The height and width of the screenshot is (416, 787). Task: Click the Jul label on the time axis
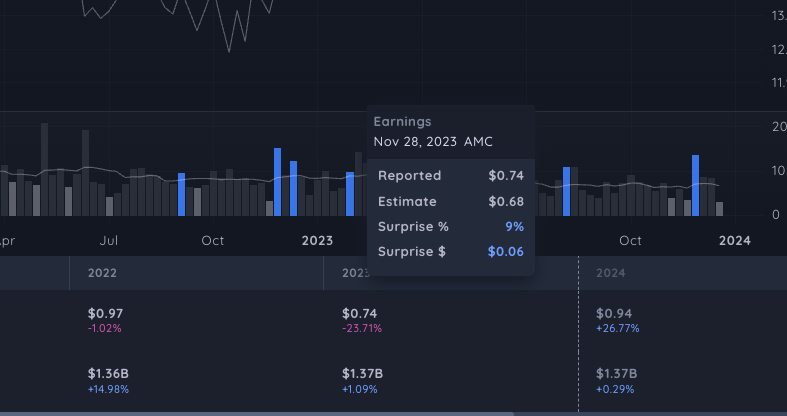pos(110,241)
